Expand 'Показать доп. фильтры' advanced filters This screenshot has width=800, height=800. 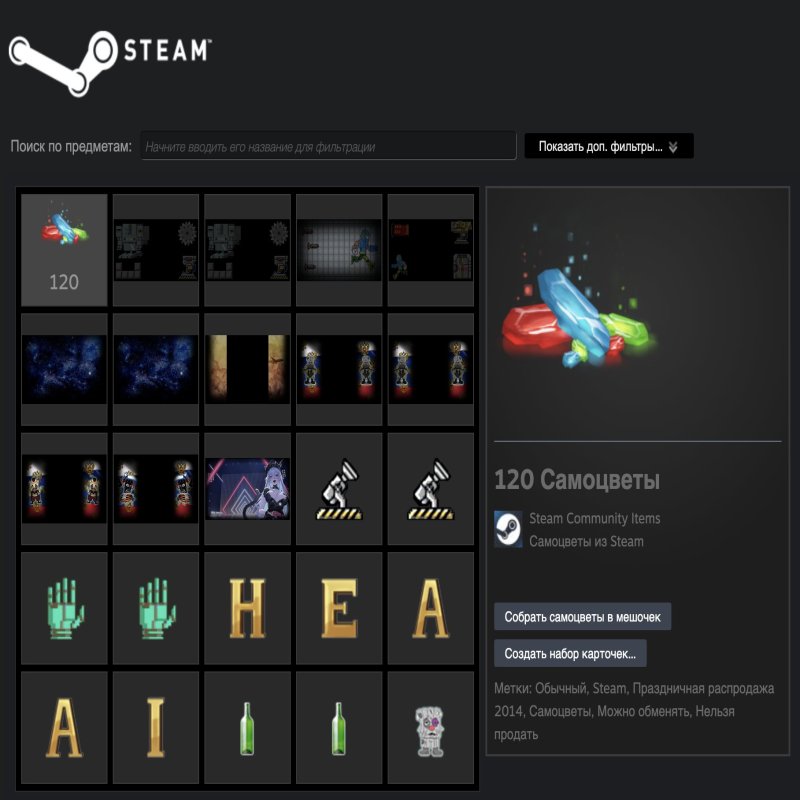(x=600, y=147)
